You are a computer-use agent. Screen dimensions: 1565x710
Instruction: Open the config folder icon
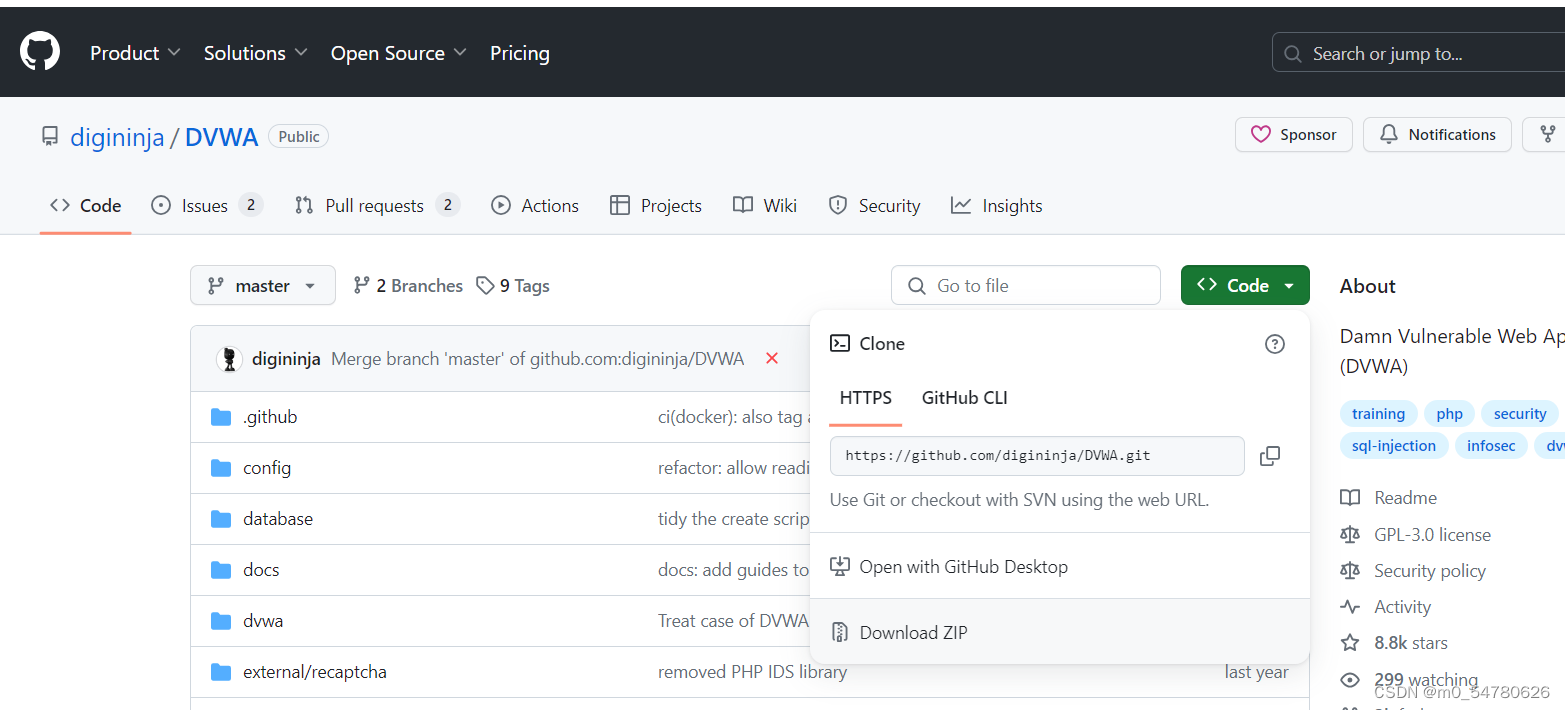tap(221, 467)
